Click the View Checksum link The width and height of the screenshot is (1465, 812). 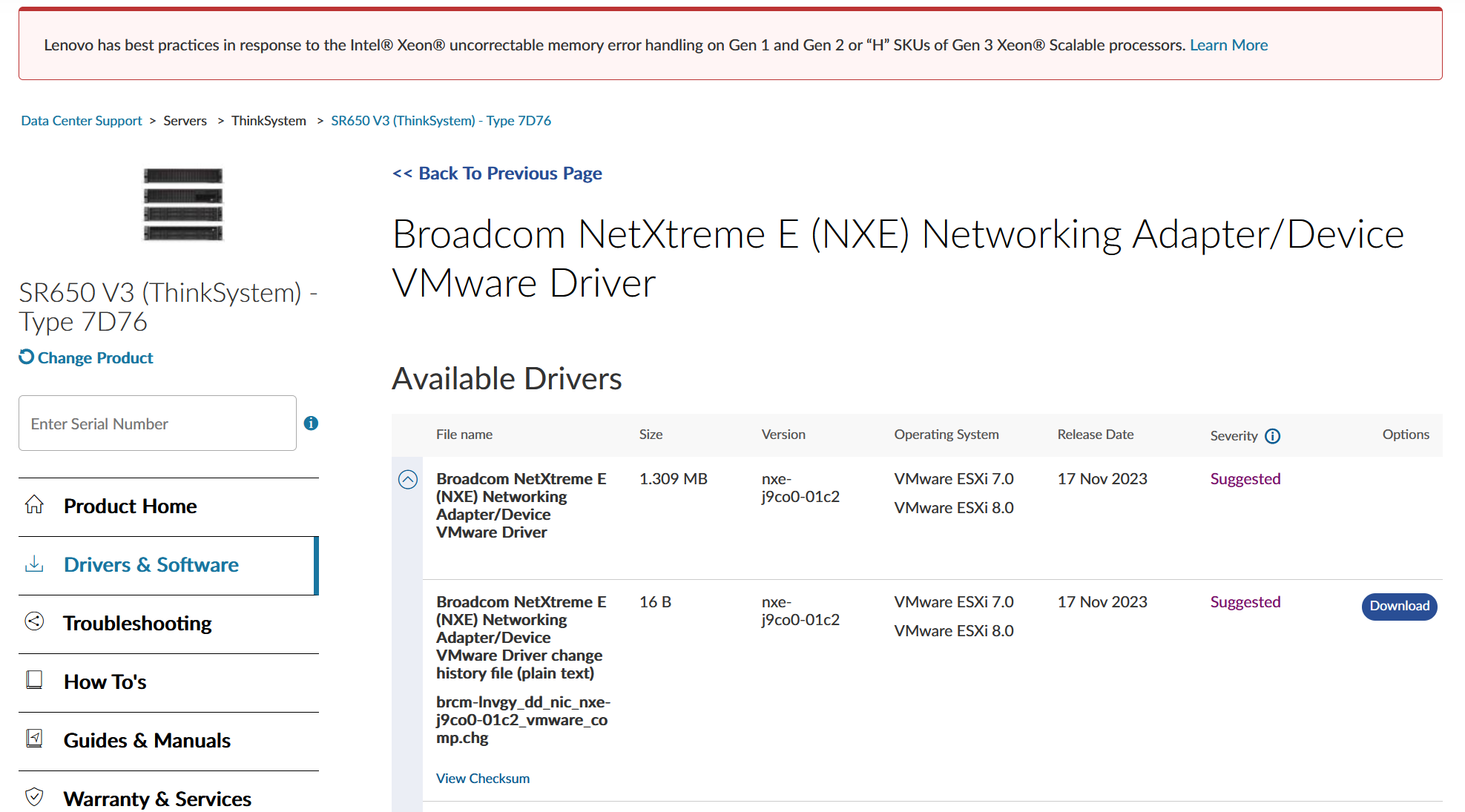(483, 779)
